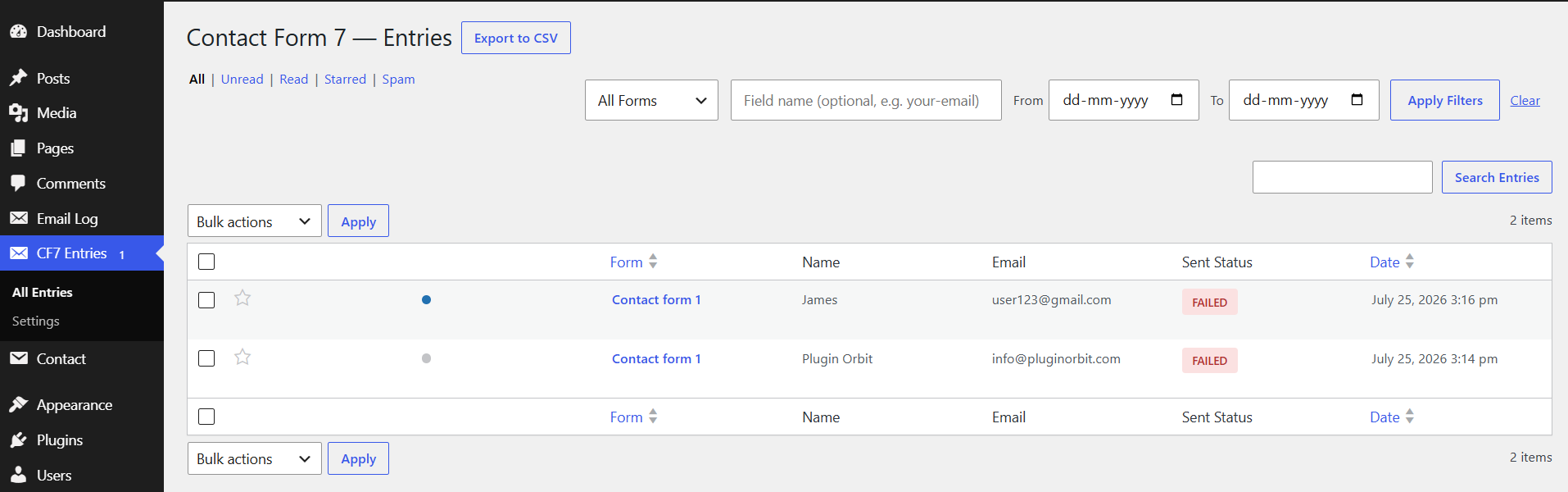Star the James entry

242,298
